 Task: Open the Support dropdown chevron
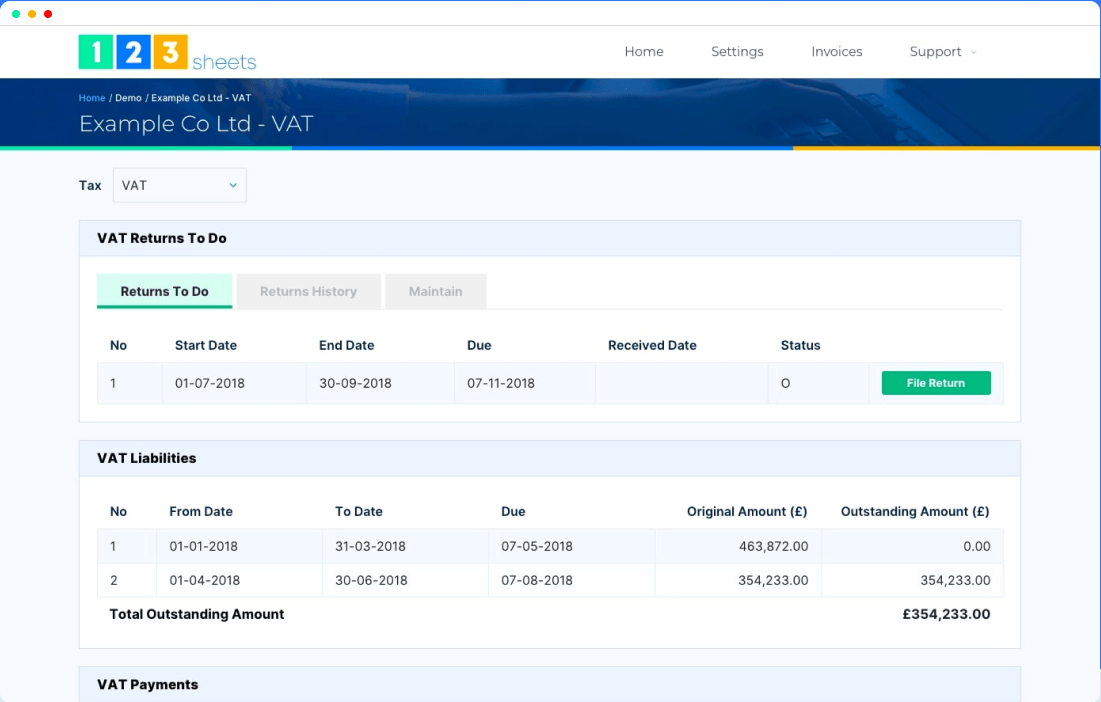tap(972, 52)
